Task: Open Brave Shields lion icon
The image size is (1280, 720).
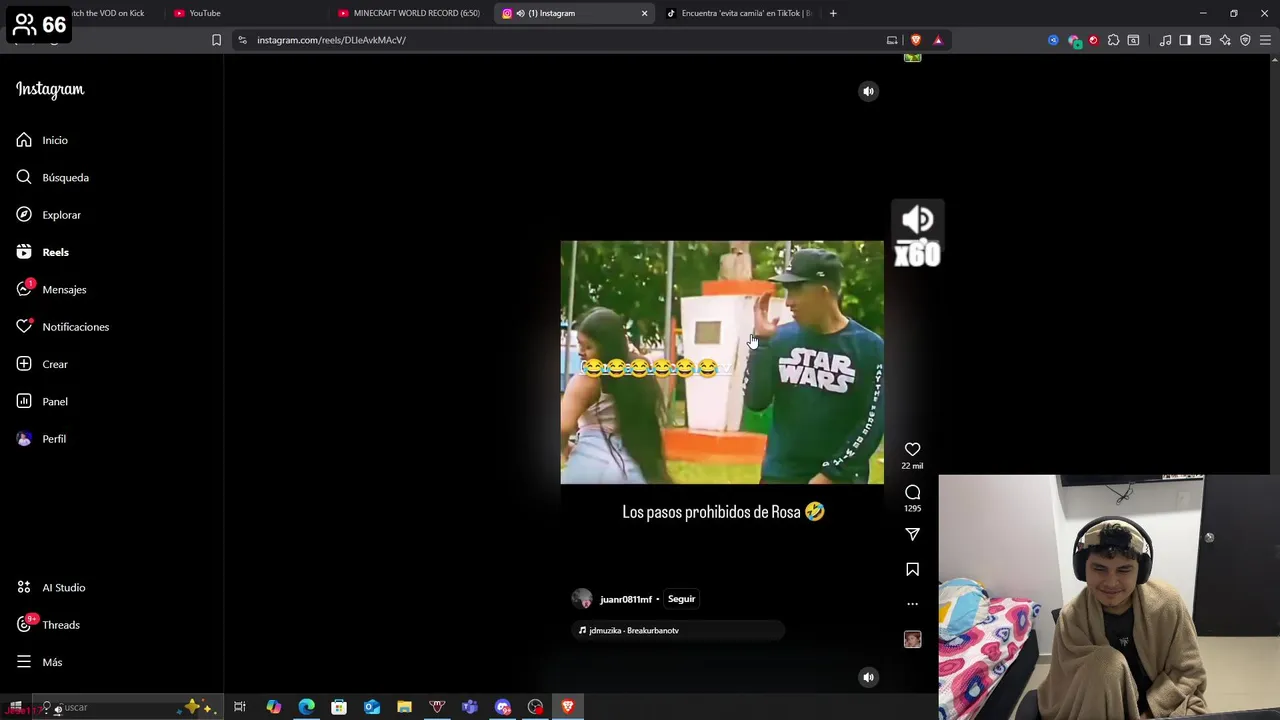Action: point(915,40)
